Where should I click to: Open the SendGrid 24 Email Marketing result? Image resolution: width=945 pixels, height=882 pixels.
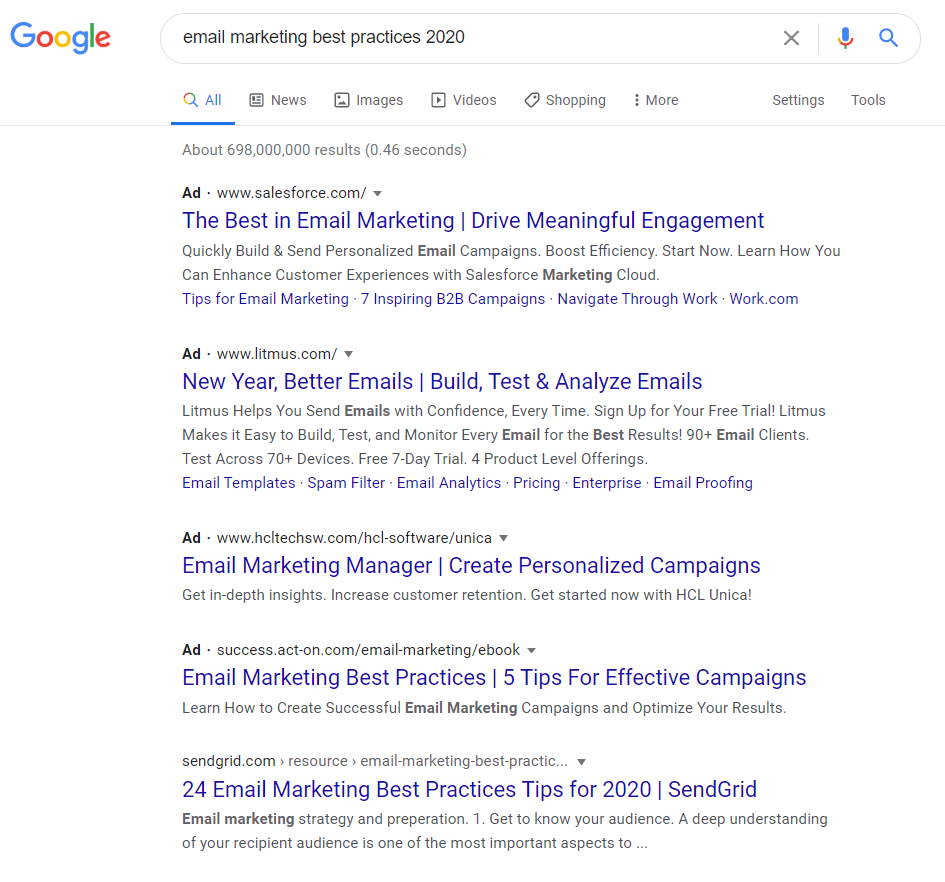pos(469,789)
